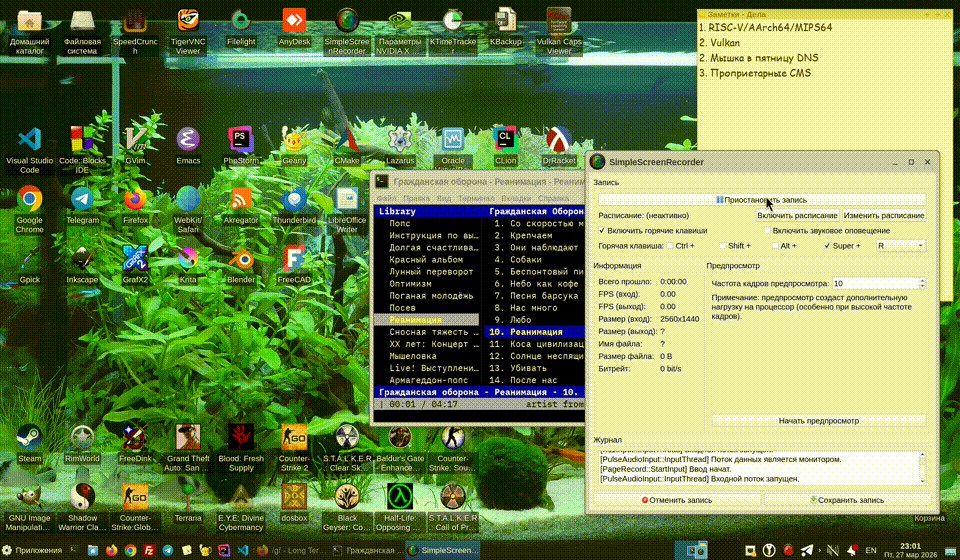Launch the Inkscape desktop icon
960x560 pixels.
point(82,265)
